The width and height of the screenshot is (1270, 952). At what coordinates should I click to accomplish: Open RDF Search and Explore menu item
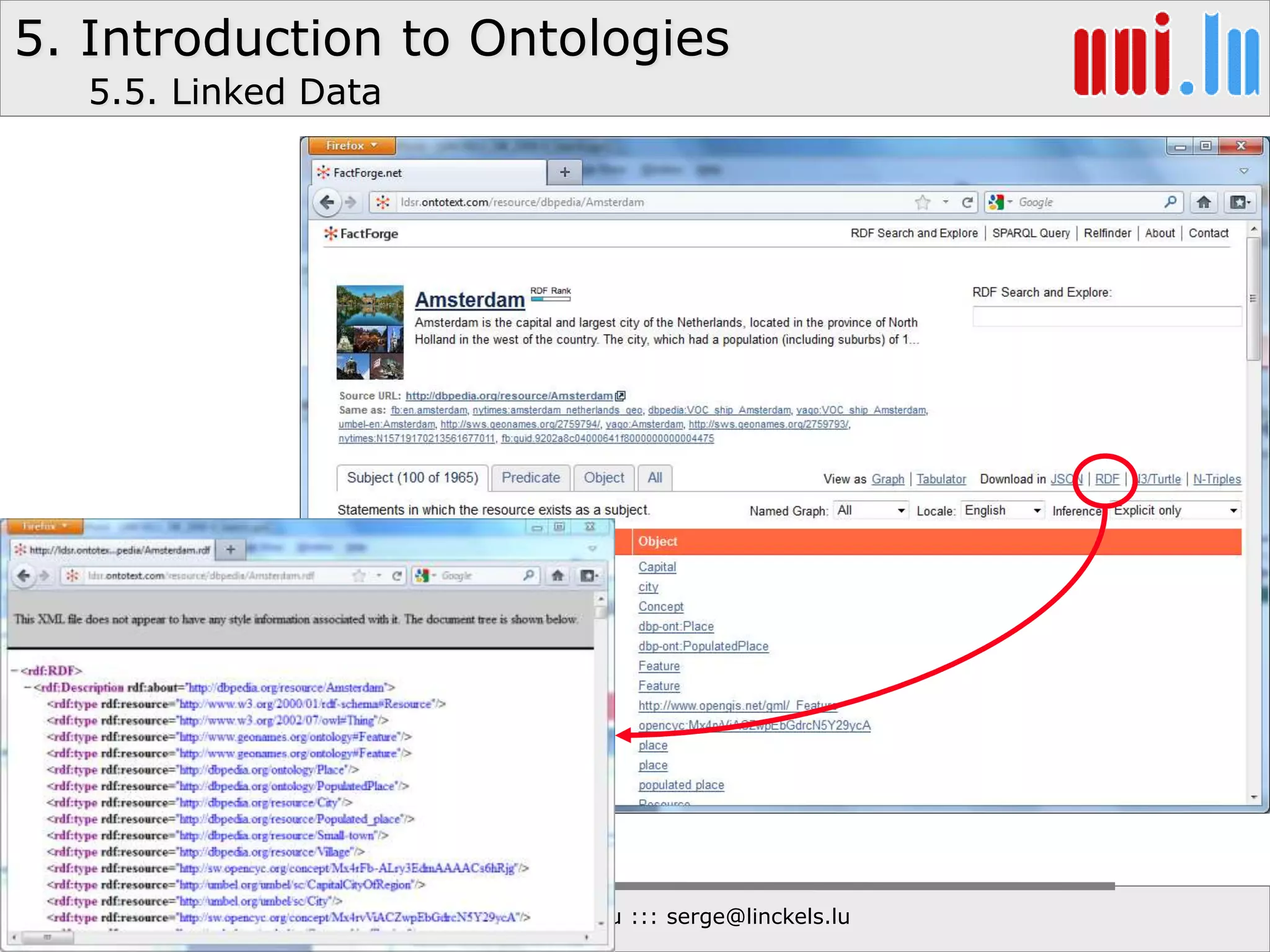pos(914,233)
